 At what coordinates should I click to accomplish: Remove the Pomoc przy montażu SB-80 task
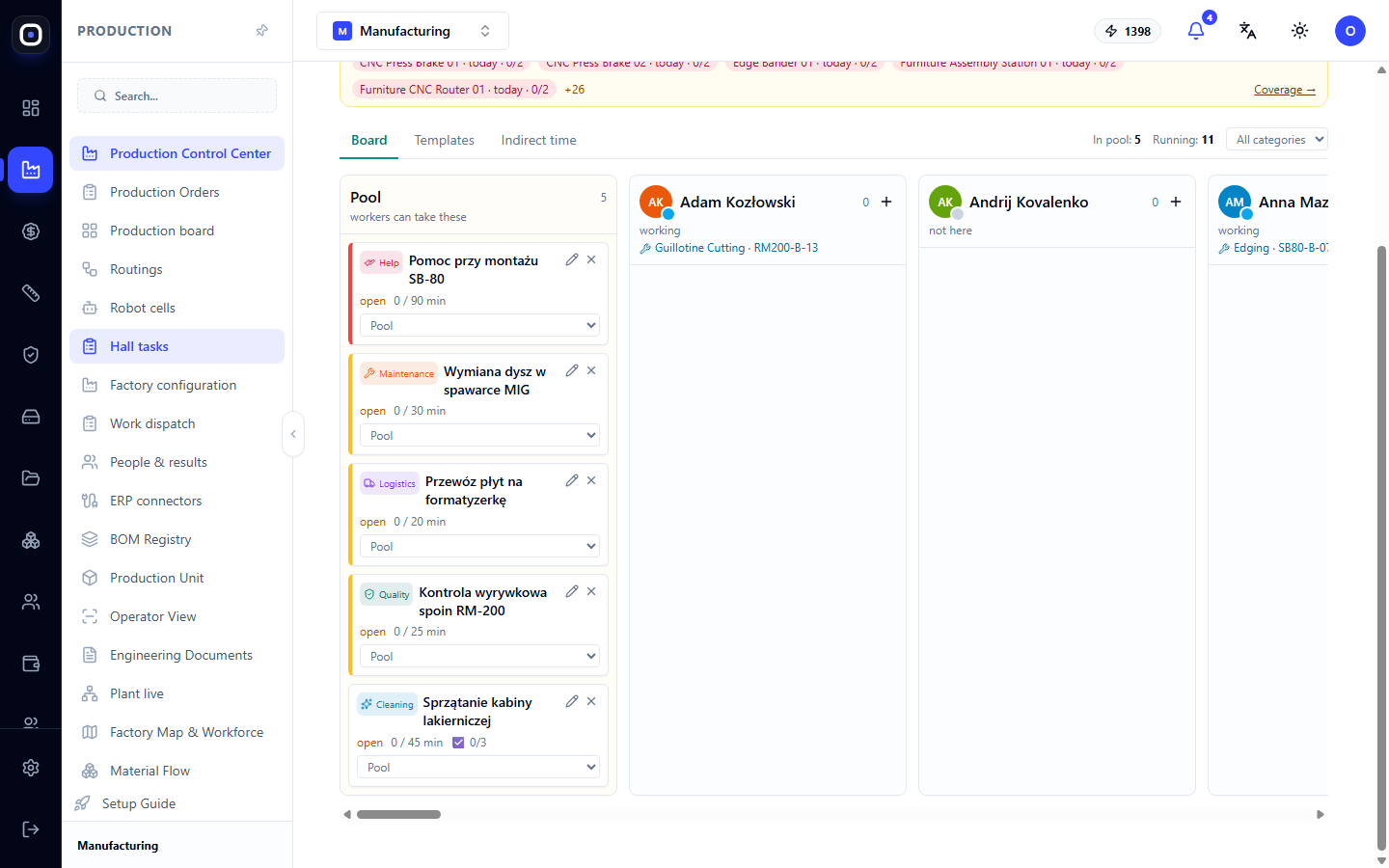[x=591, y=259]
